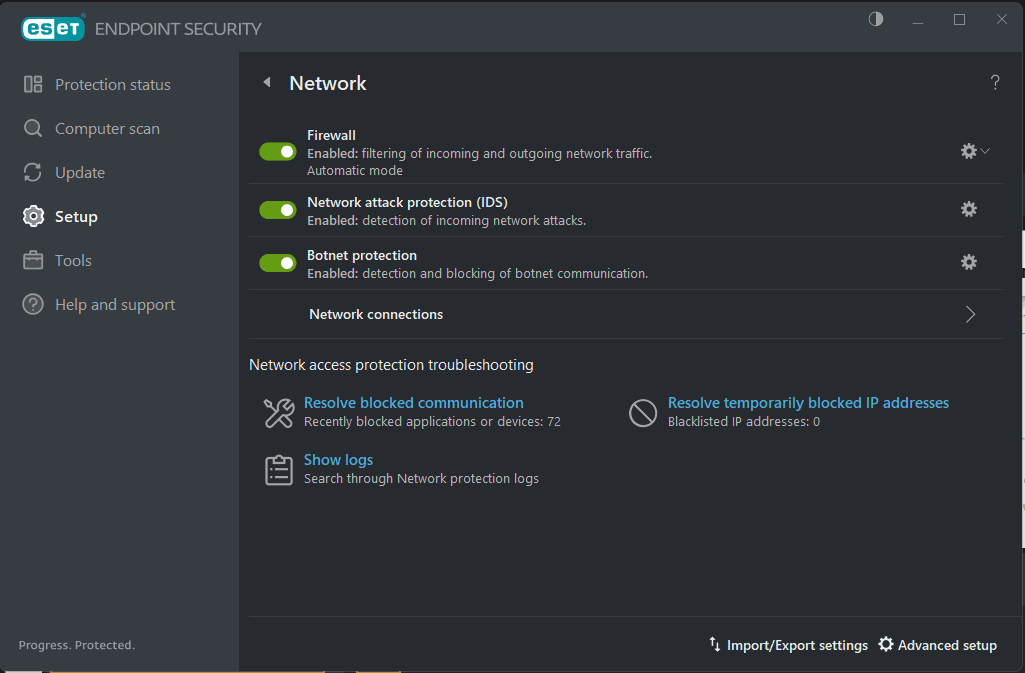Open the help question mark icon

[x=995, y=82]
